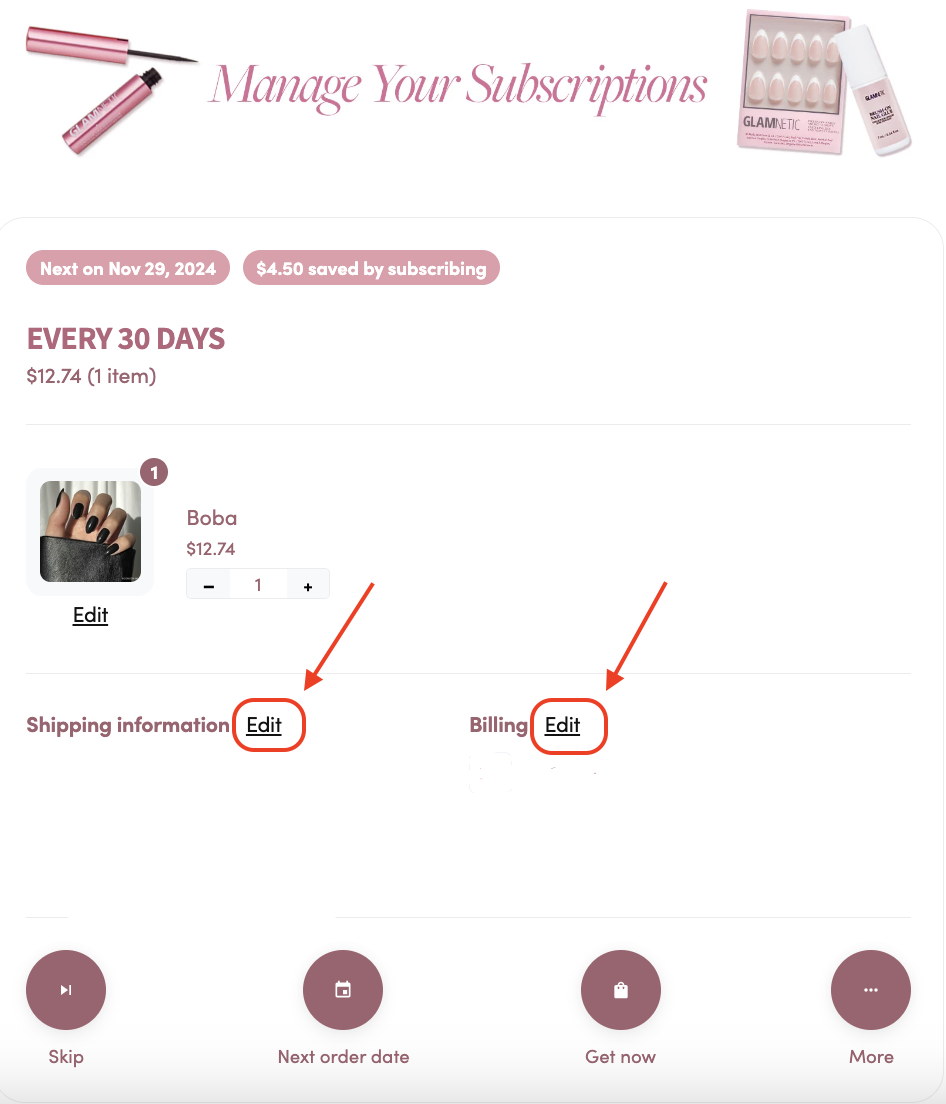Click the Get now label
Screen dimensions: 946x1104
(621, 1057)
